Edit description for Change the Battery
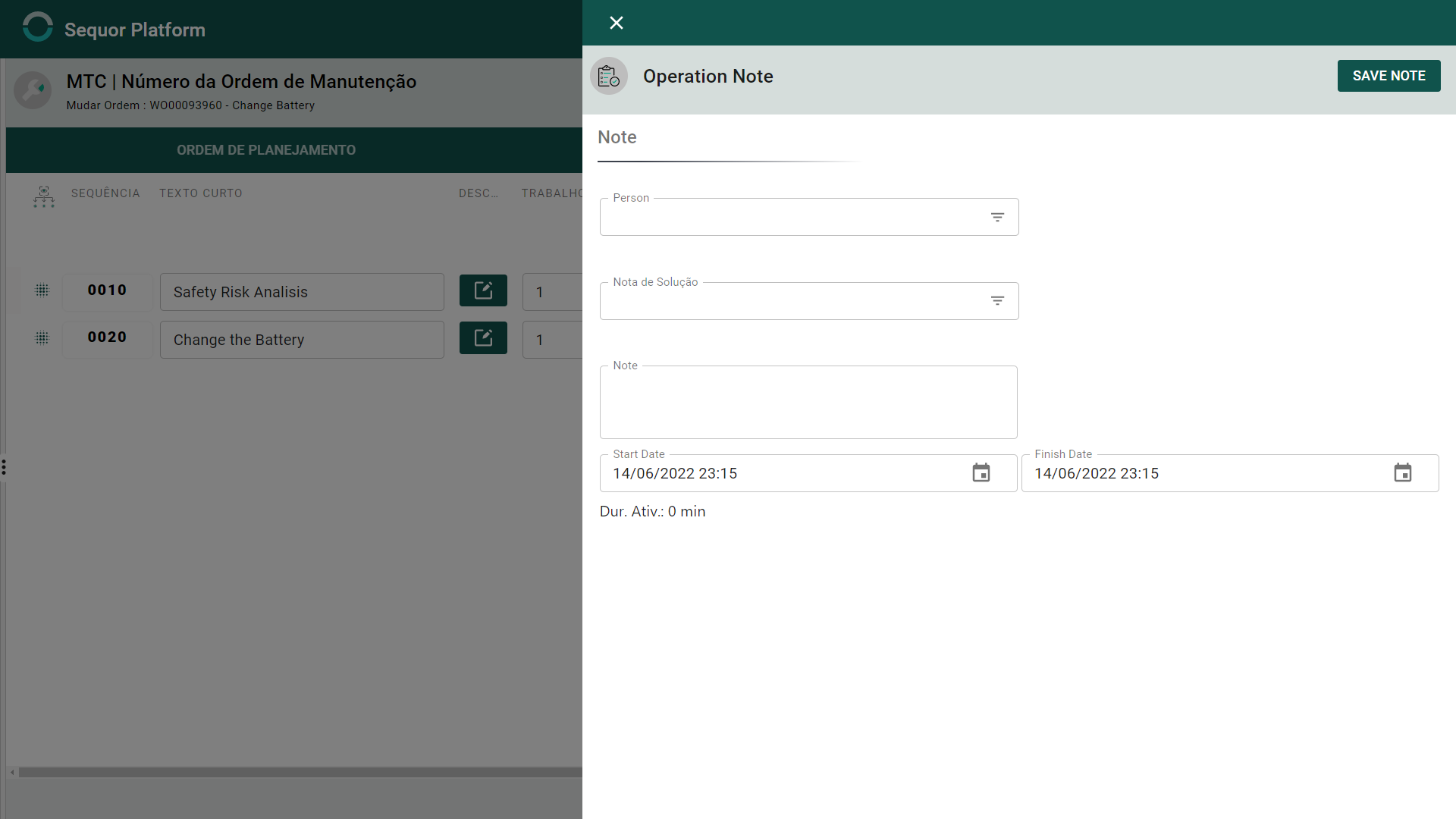1456x819 pixels. coord(483,338)
